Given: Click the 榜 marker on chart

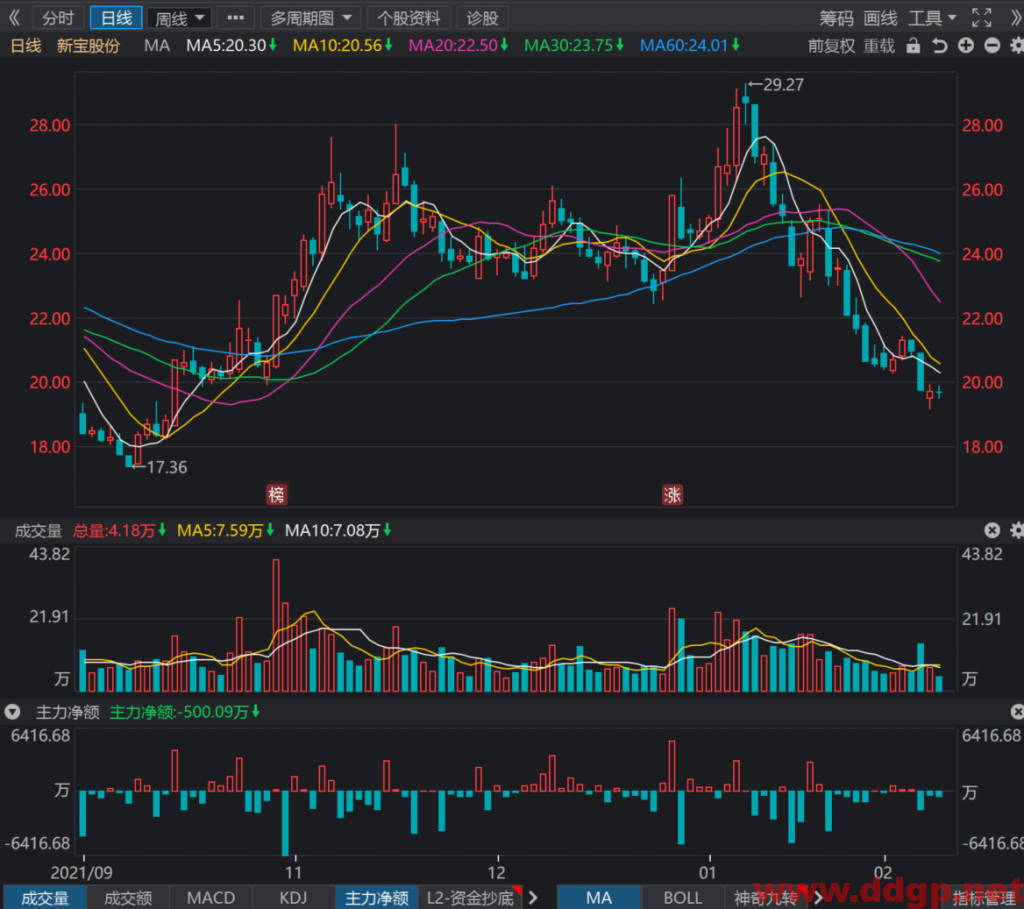Looking at the screenshot, I should coord(276,494).
